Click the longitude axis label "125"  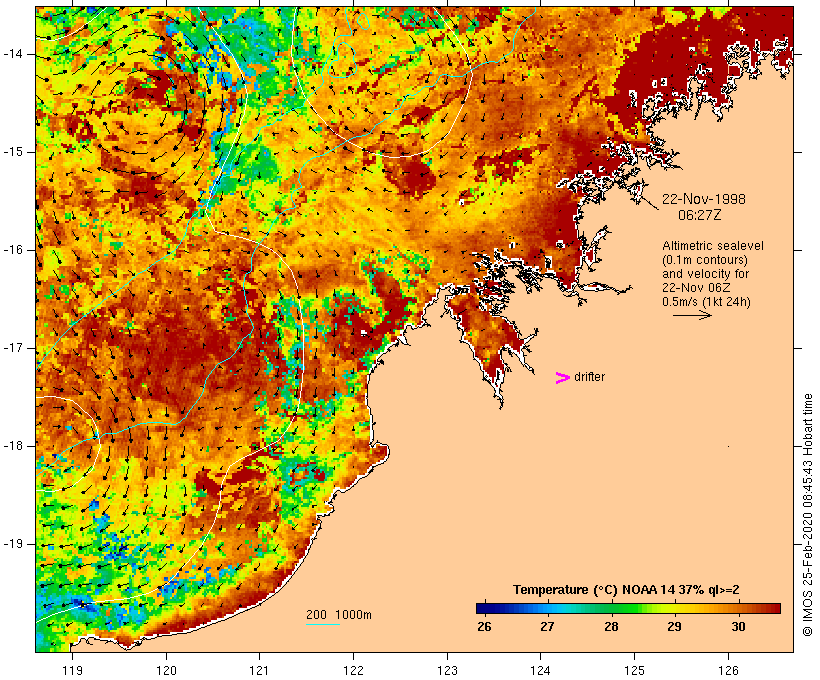(635, 670)
